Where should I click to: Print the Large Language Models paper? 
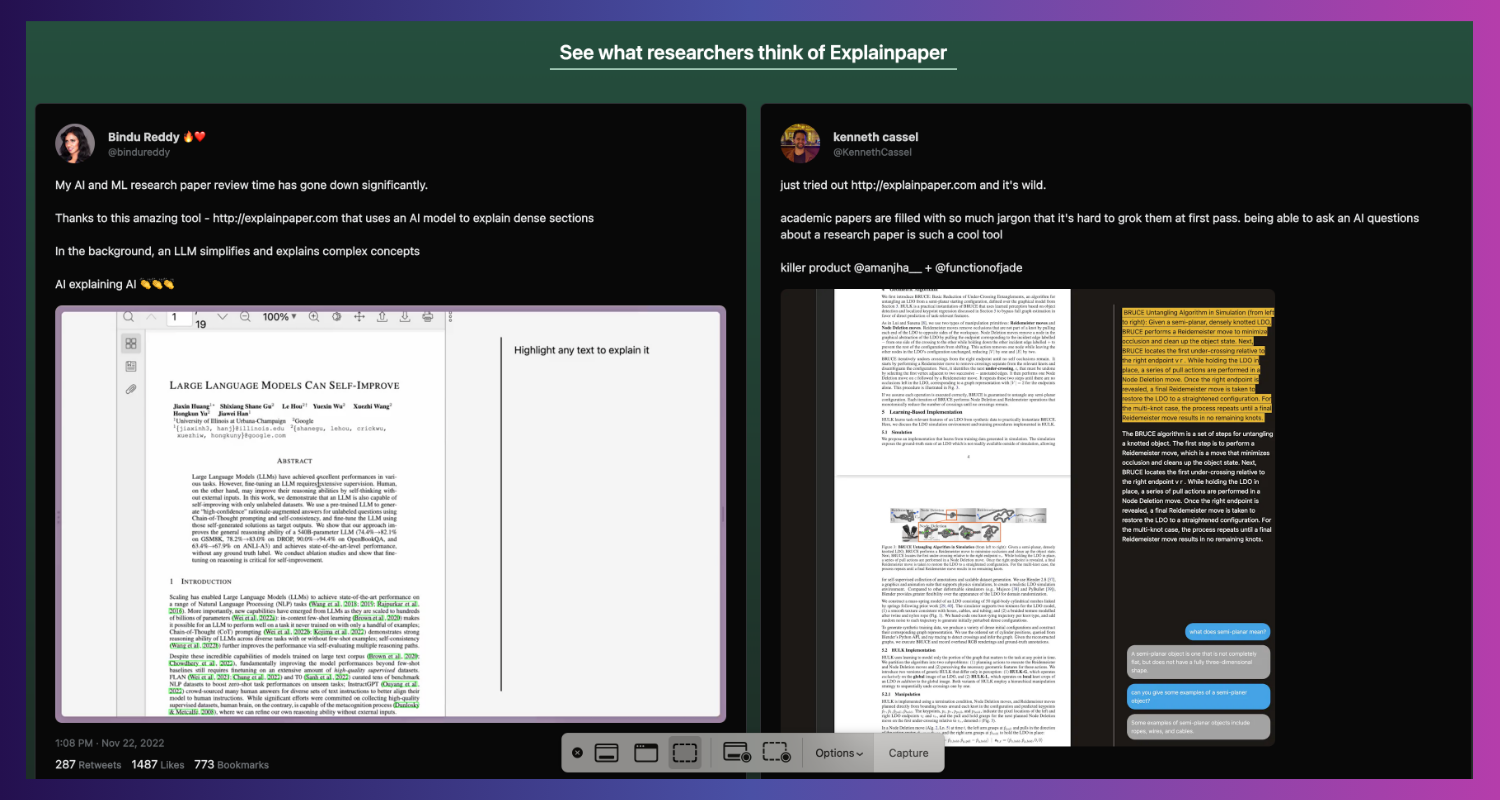click(427, 316)
